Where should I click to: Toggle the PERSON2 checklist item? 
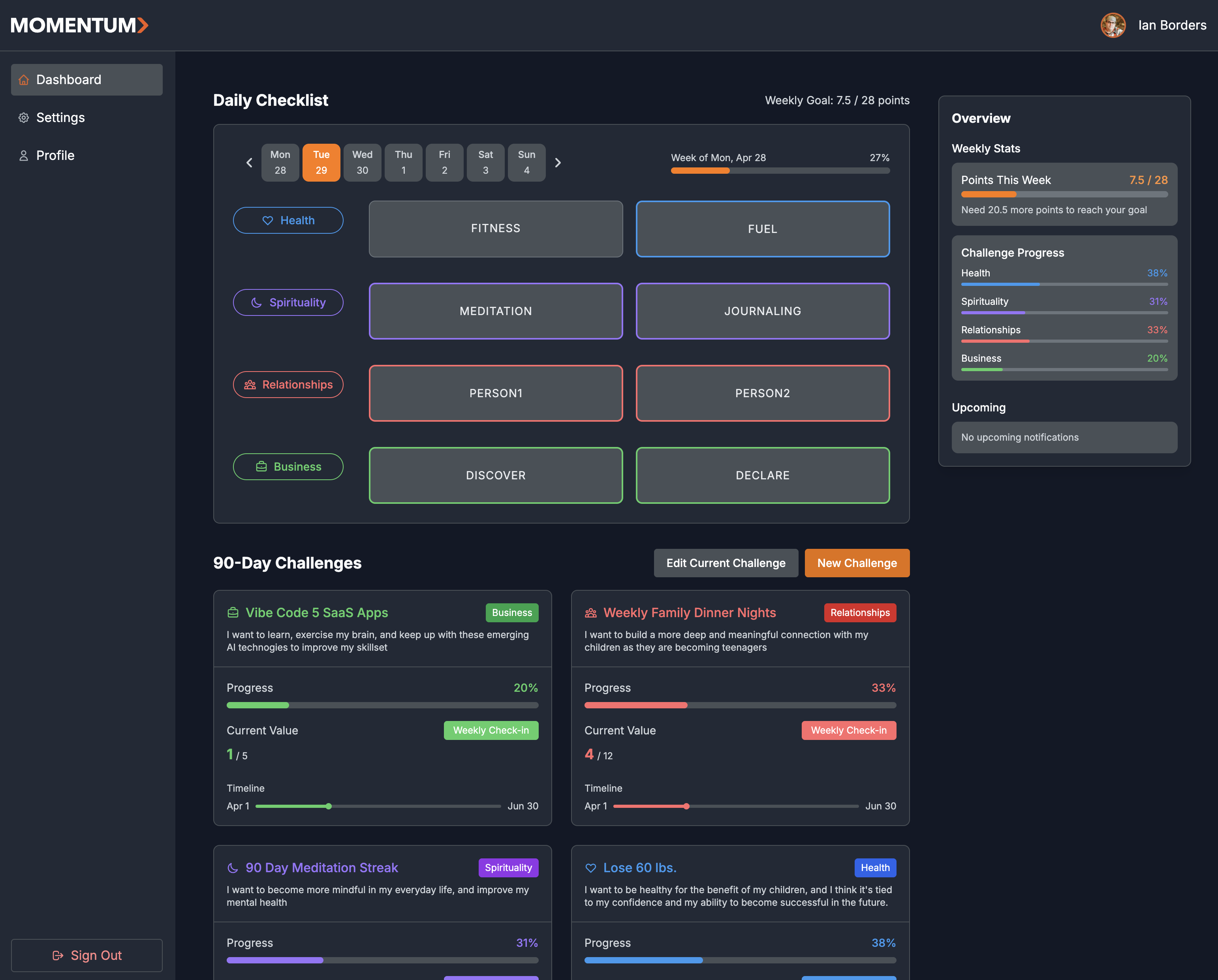[763, 393]
